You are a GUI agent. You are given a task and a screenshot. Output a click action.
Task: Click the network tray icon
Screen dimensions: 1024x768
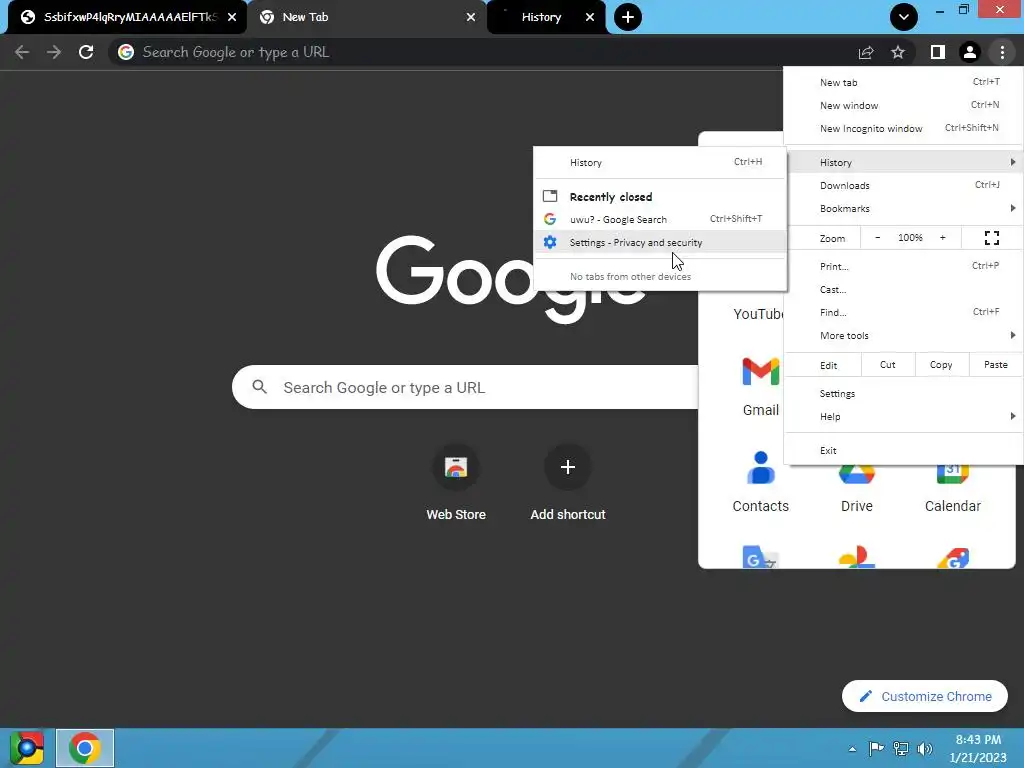(901, 749)
